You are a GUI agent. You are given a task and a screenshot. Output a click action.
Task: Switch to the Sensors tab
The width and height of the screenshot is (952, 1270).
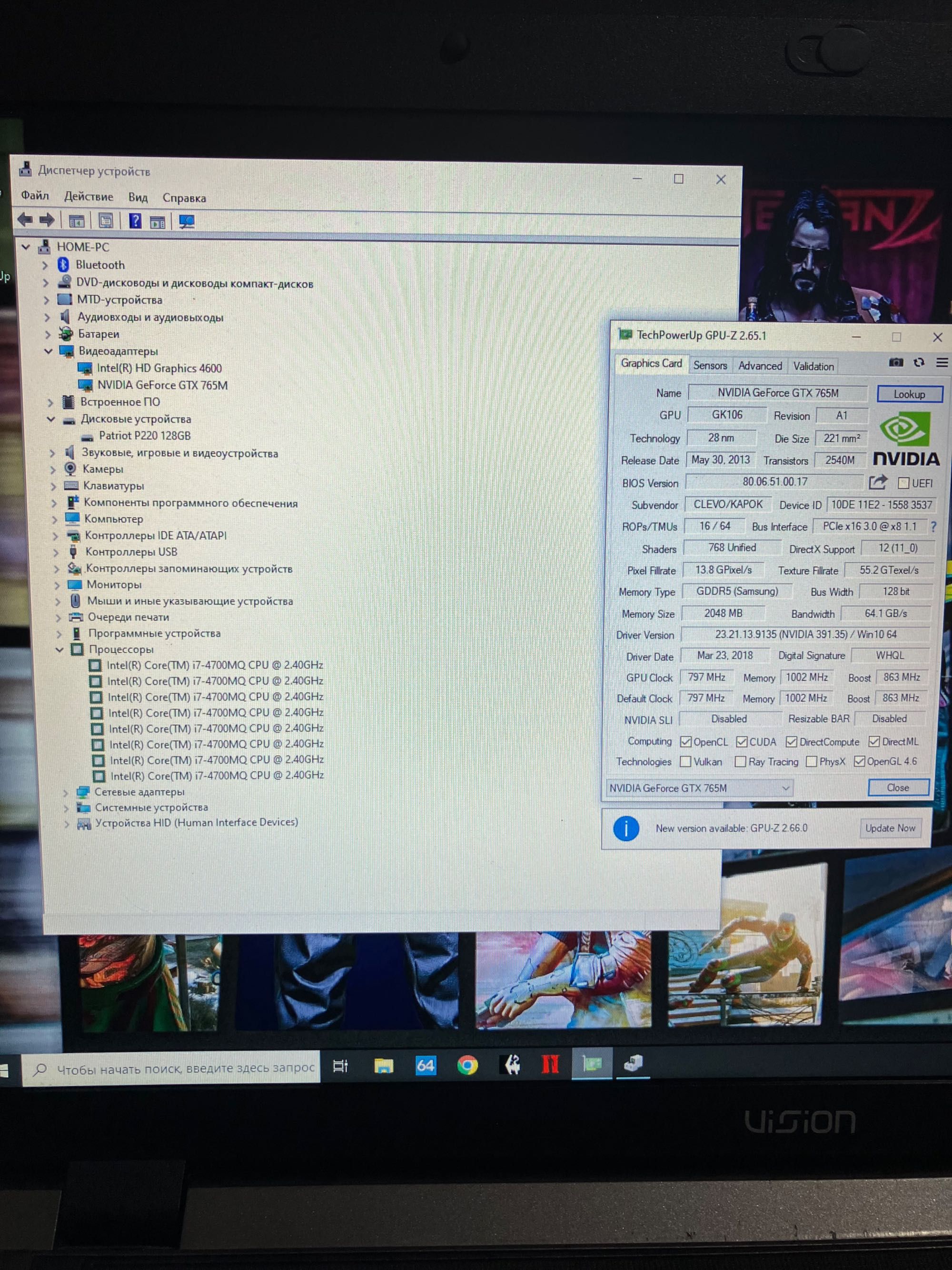(710, 365)
